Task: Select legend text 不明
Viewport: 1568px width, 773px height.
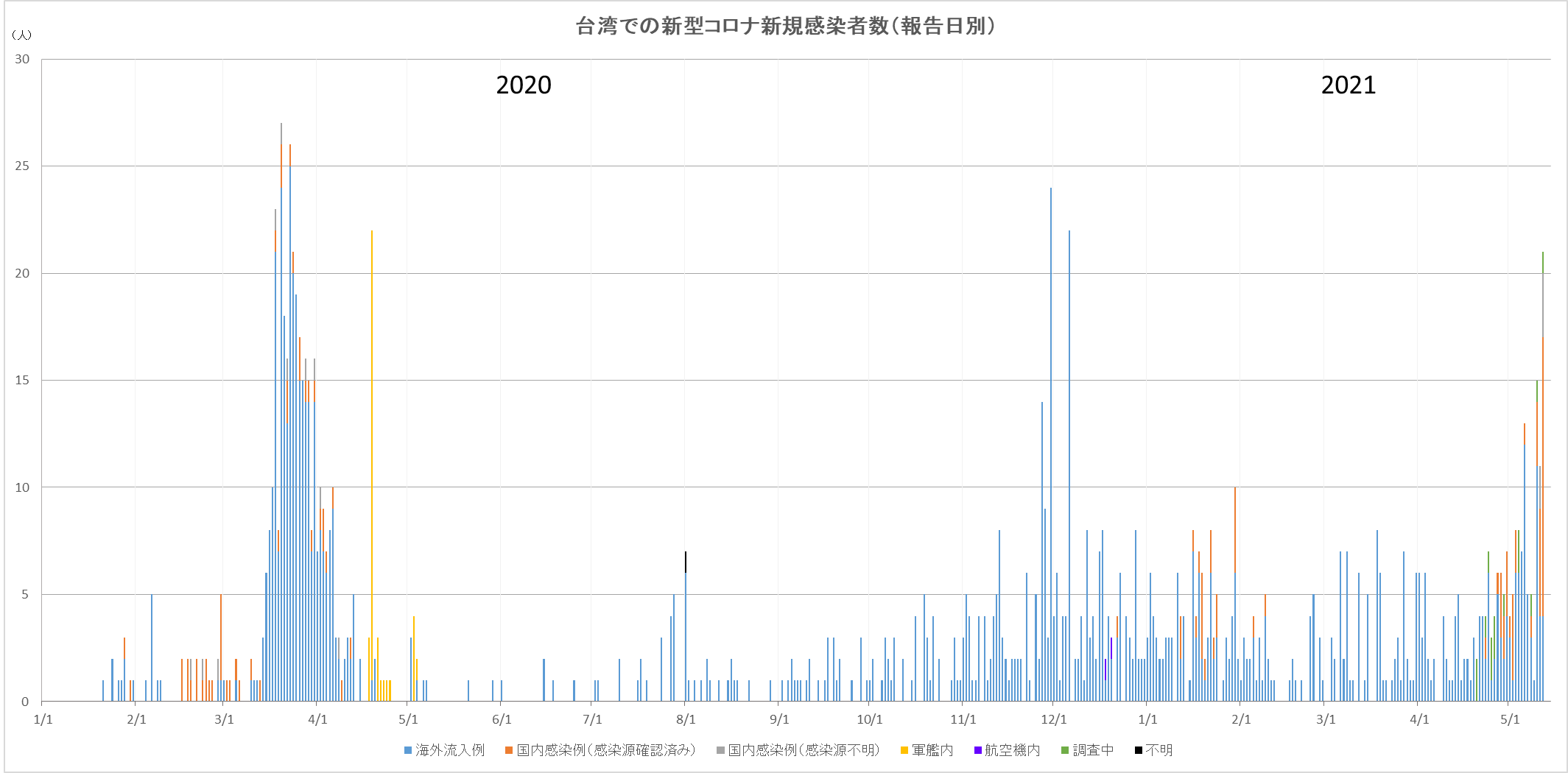Action: pos(1159,750)
